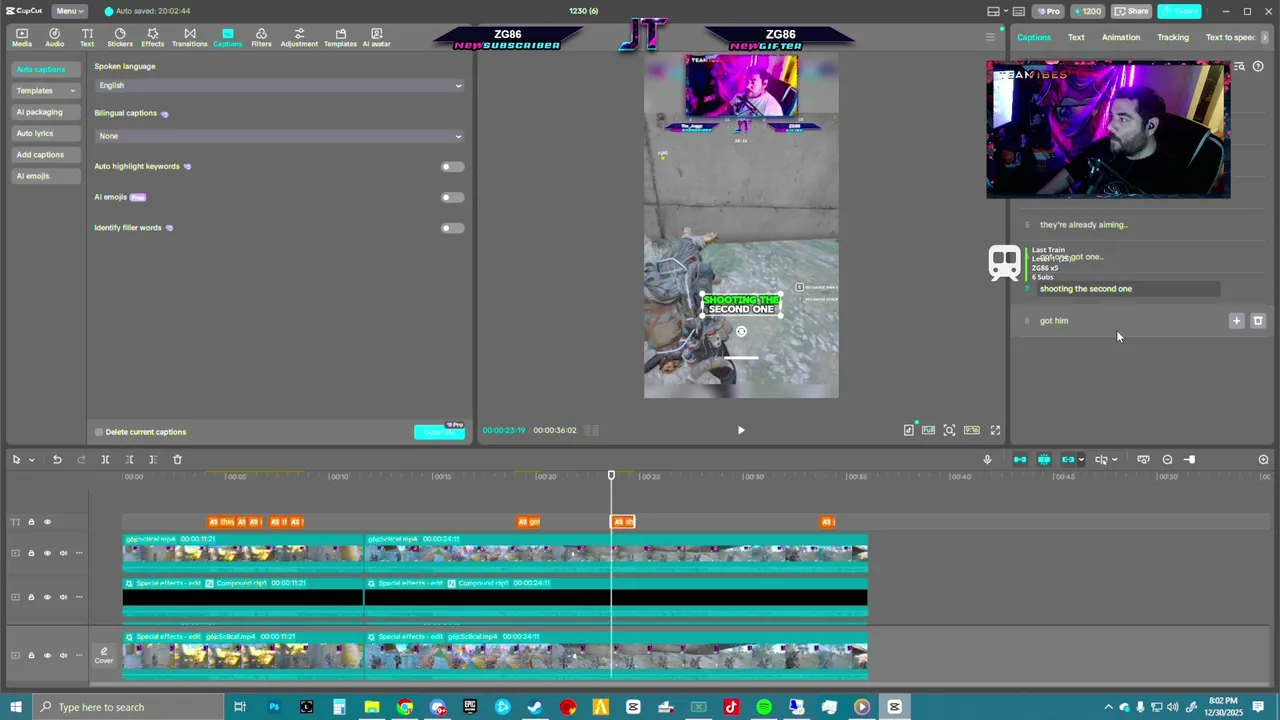The image size is (1280, 720).
Task: Select the orange caption clip at playhead
Action: pos(623,522)
